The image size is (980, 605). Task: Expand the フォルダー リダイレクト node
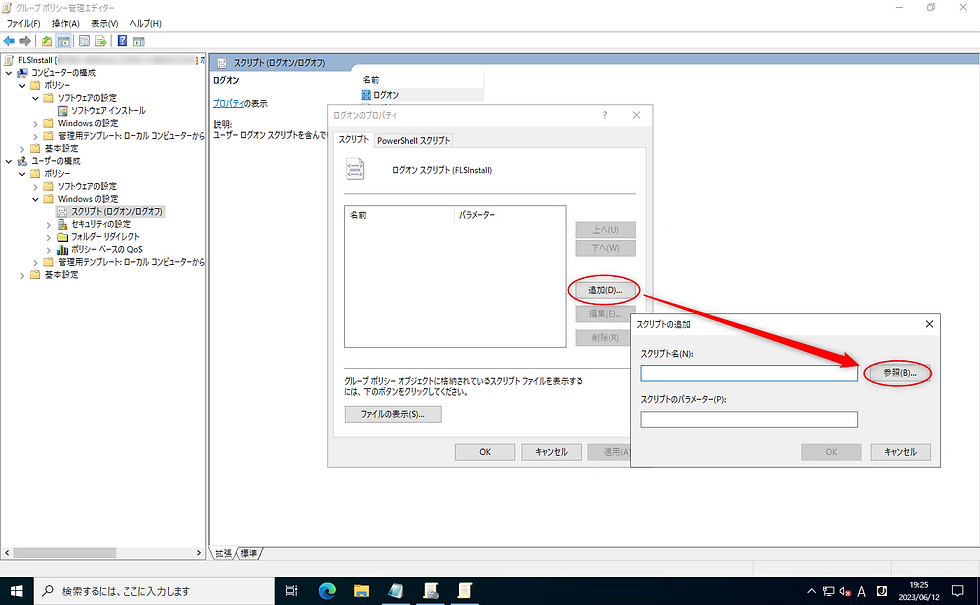click(49, 238)
